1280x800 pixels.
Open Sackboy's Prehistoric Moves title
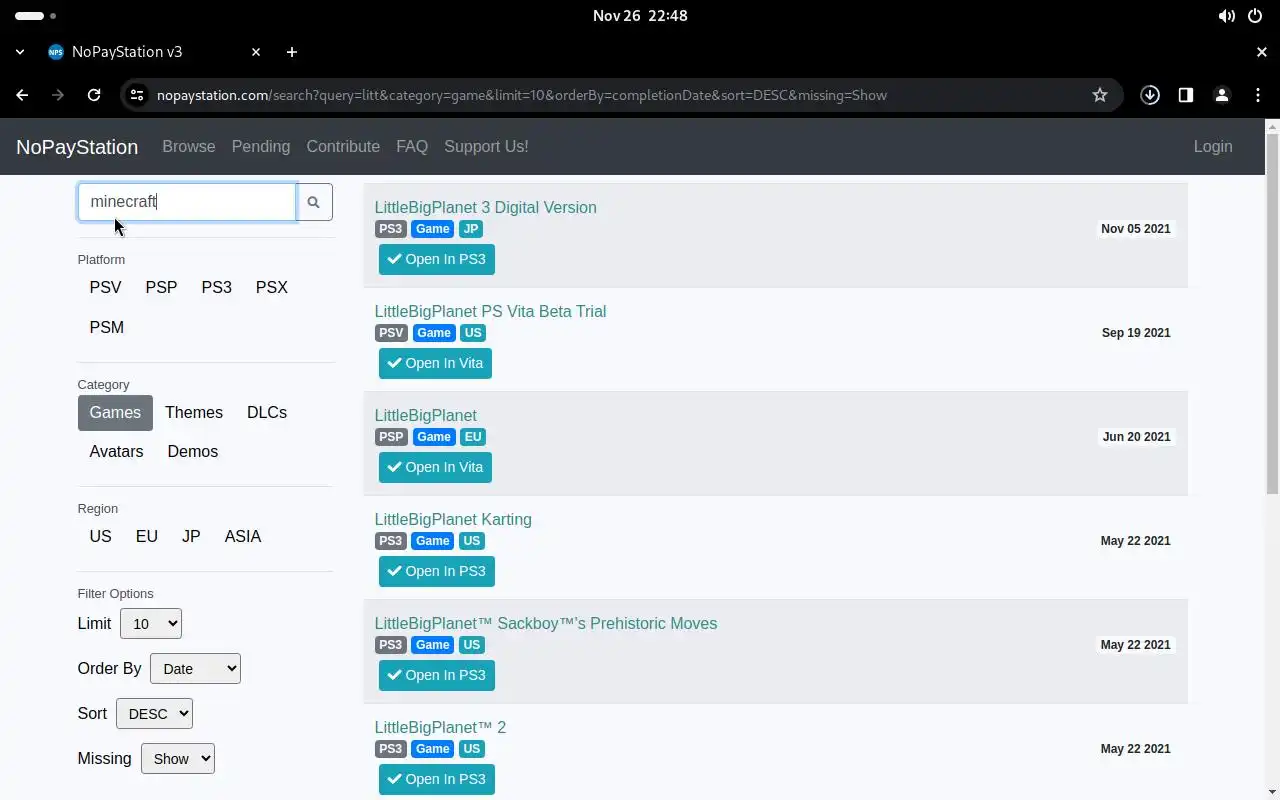click(546, 624)
